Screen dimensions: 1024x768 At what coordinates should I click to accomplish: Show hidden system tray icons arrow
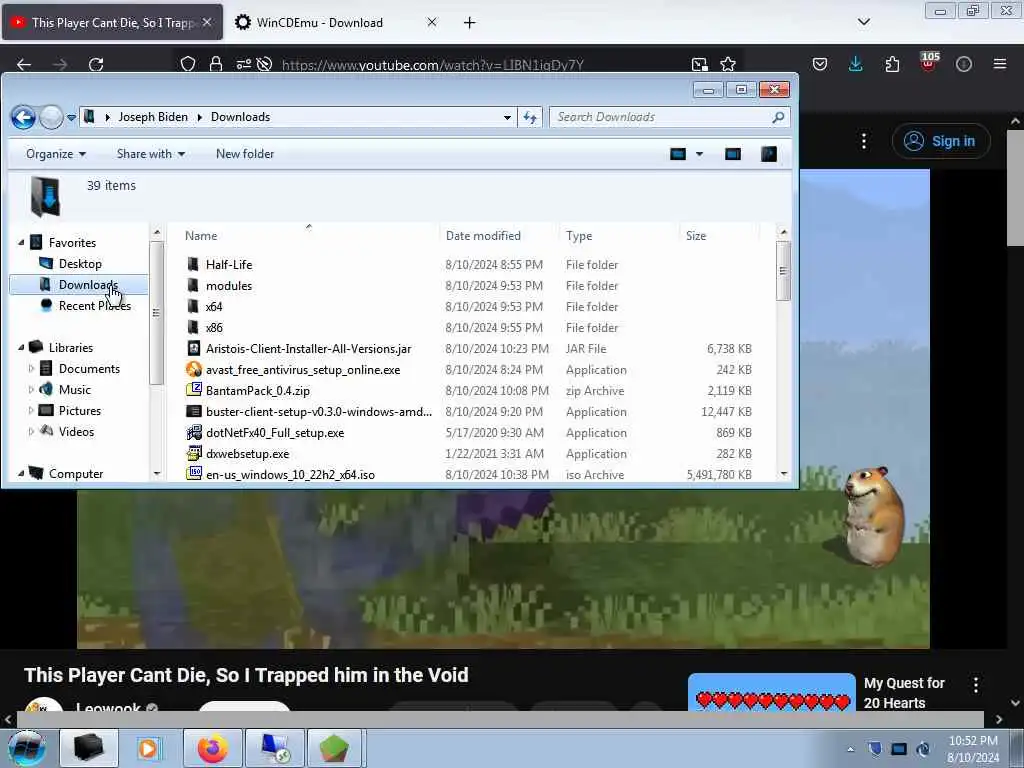coord(850,750)
